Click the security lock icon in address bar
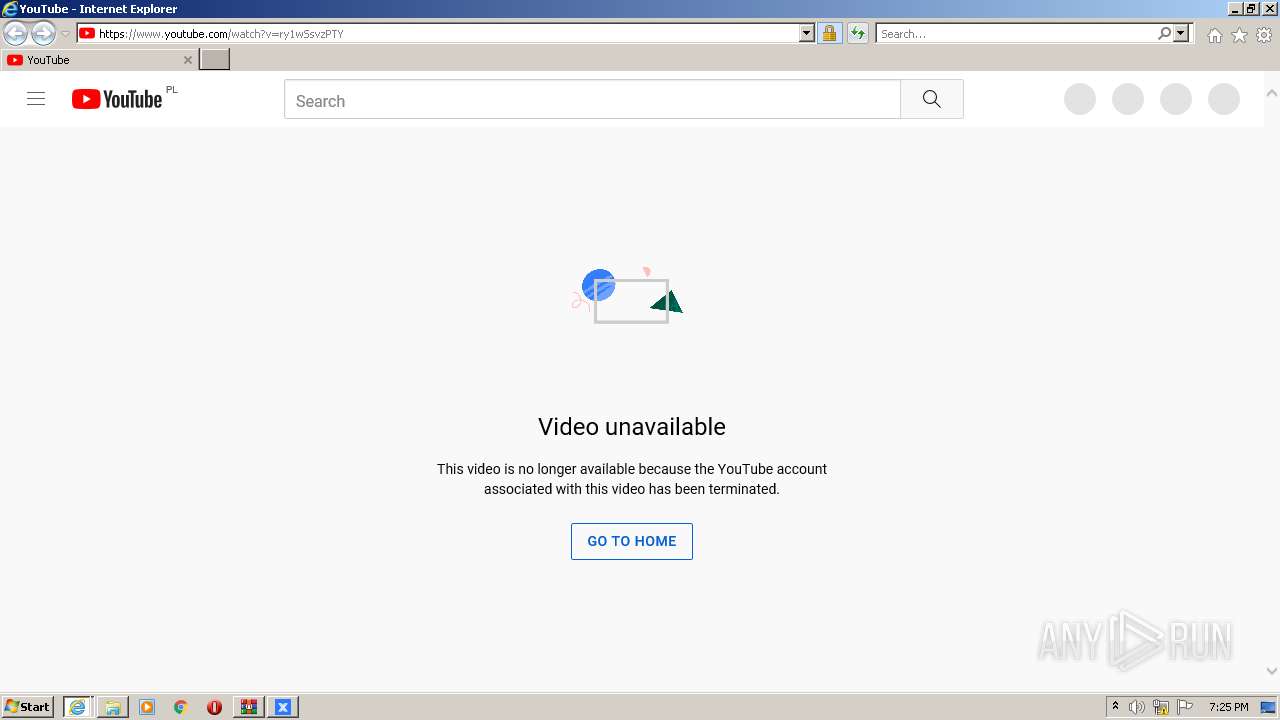The height and width of the screenshot is (720, 1280). (830, 34)
